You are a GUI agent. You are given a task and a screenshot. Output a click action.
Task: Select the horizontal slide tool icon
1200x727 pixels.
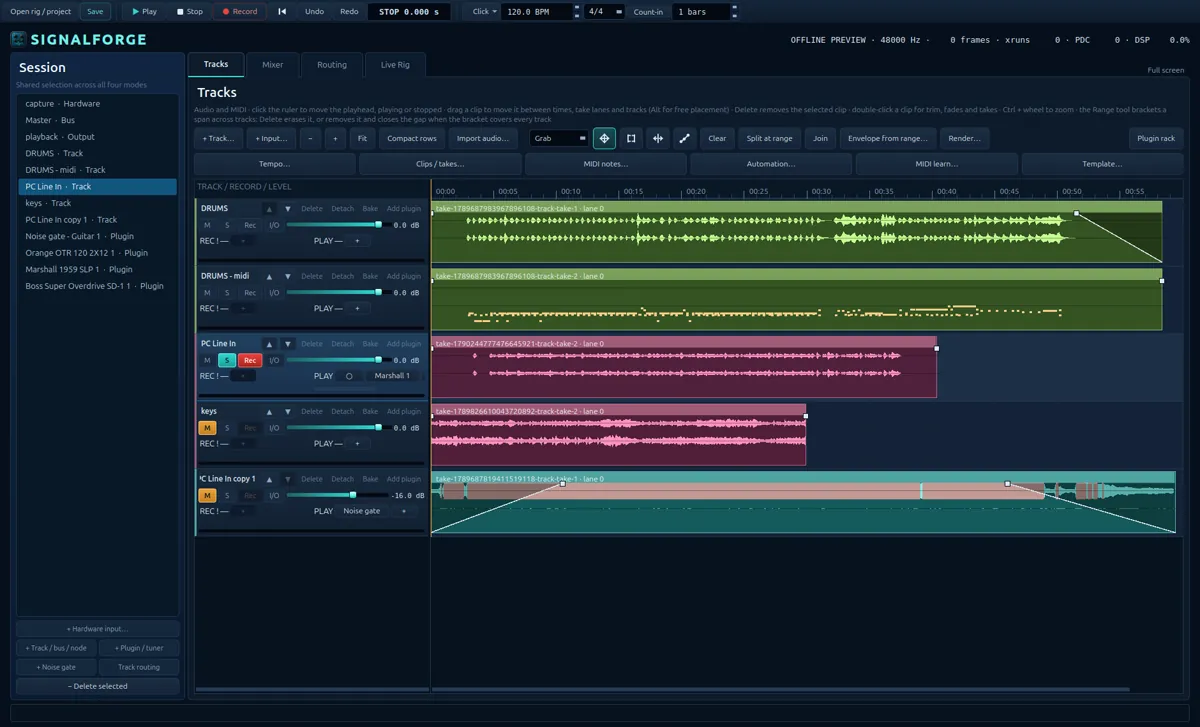pos(658,138)
